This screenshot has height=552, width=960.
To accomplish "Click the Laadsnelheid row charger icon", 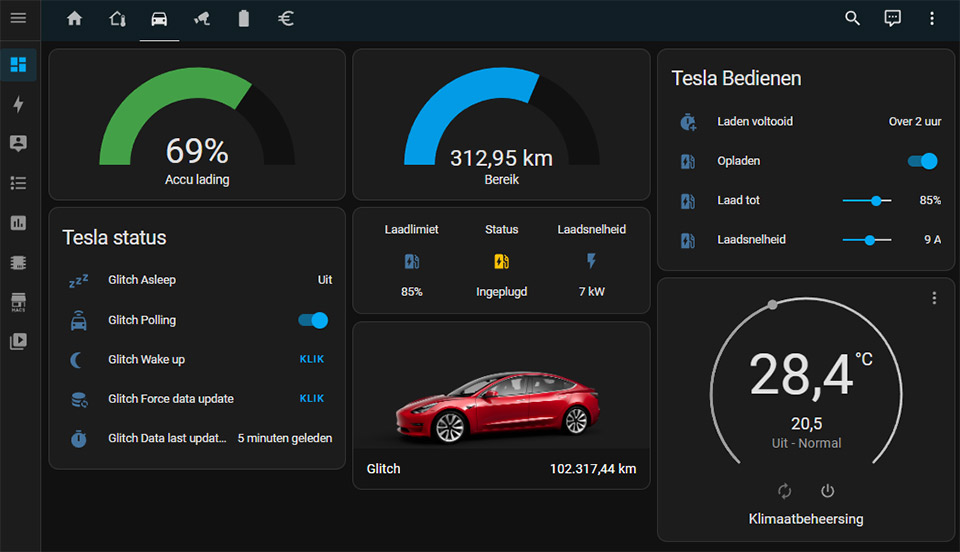I will pyautogui.click(x=688, y=240).
